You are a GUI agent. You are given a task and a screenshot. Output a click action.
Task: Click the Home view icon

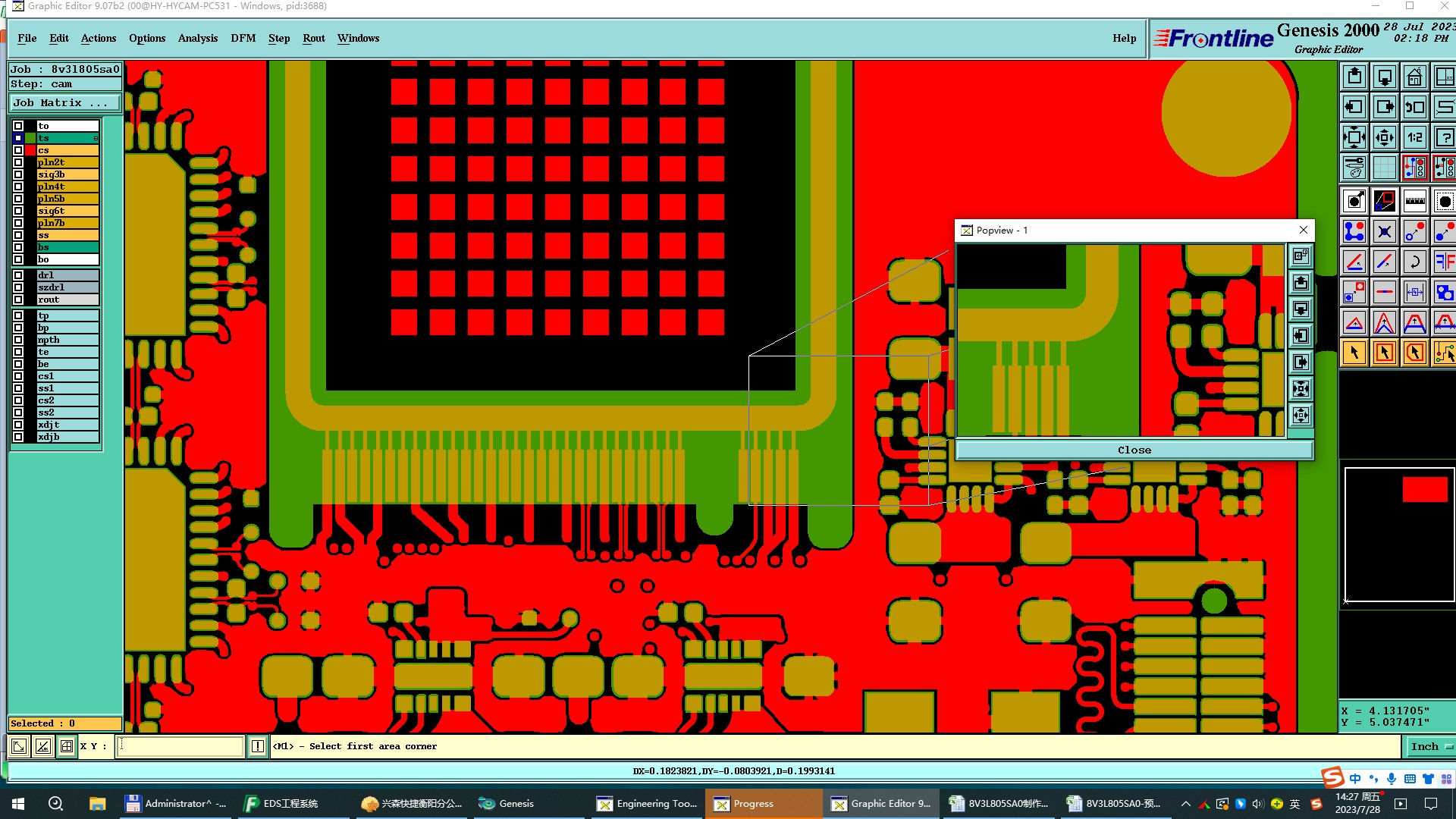coord(1414,77)
